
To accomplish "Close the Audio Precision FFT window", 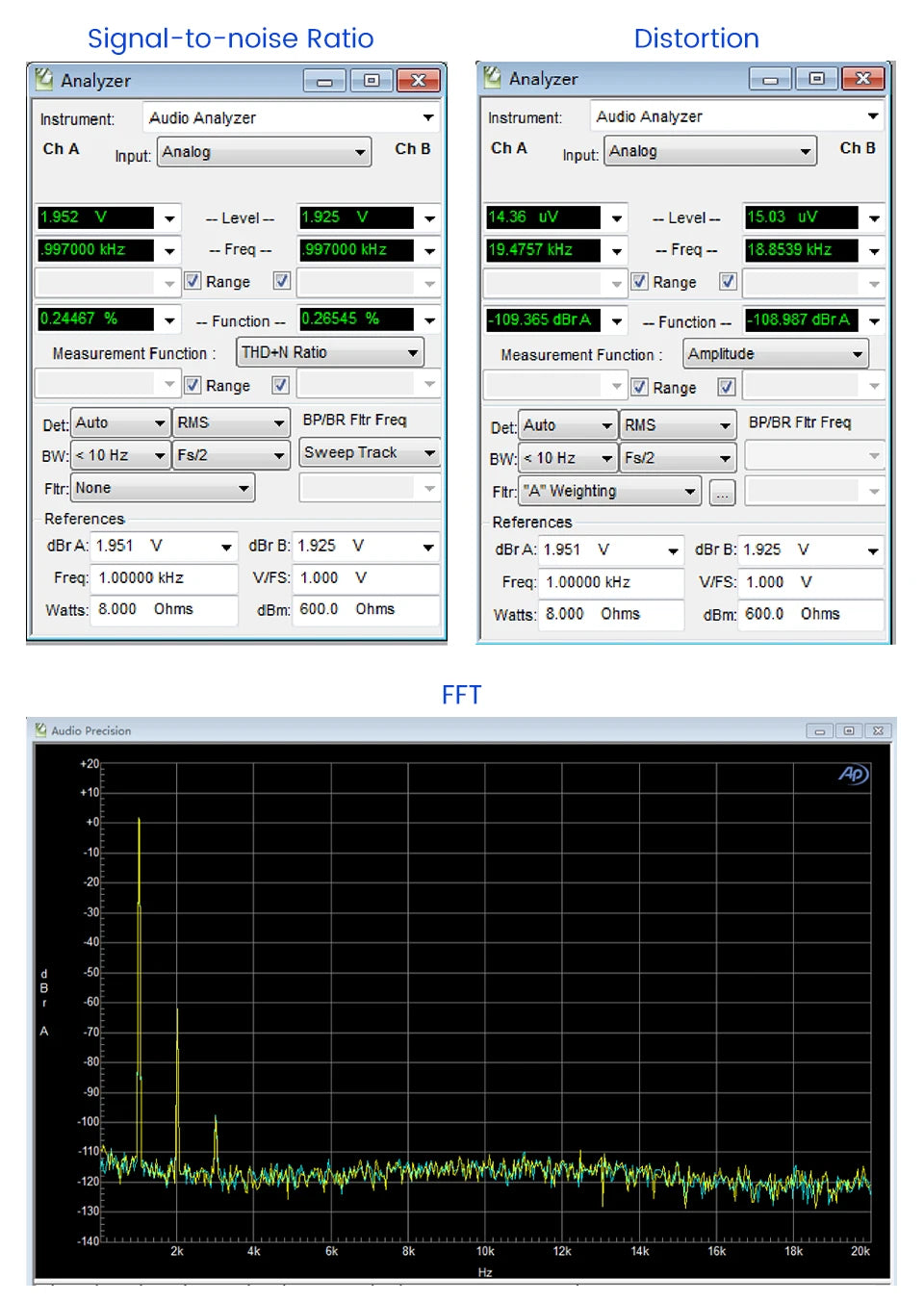I will point(878,731).
